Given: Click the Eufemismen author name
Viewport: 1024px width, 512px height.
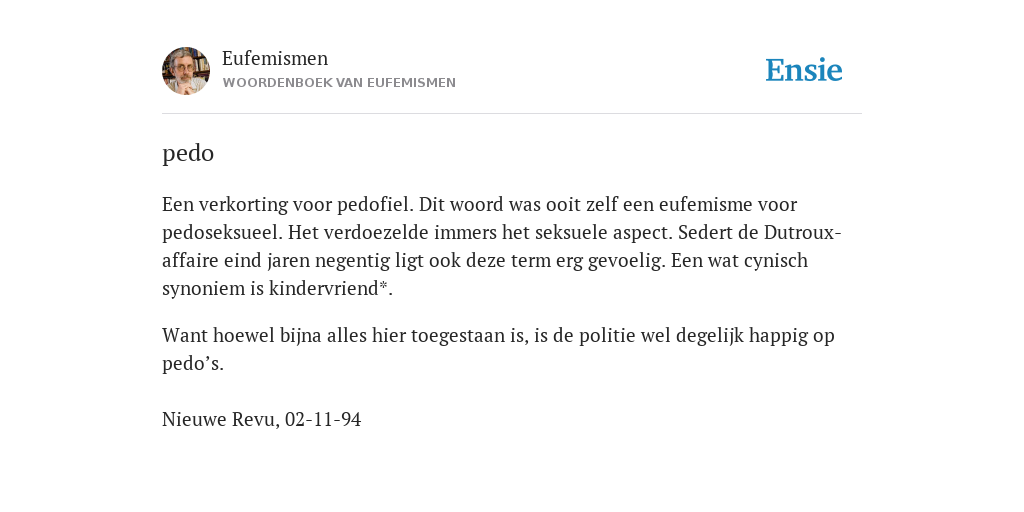Looking at the screenshot, I should [x=275, y=58].
